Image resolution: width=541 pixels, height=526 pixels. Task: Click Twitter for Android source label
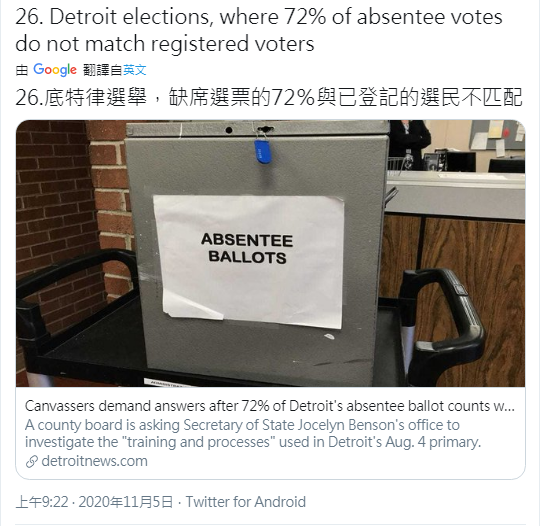click(x=246, y=502)
